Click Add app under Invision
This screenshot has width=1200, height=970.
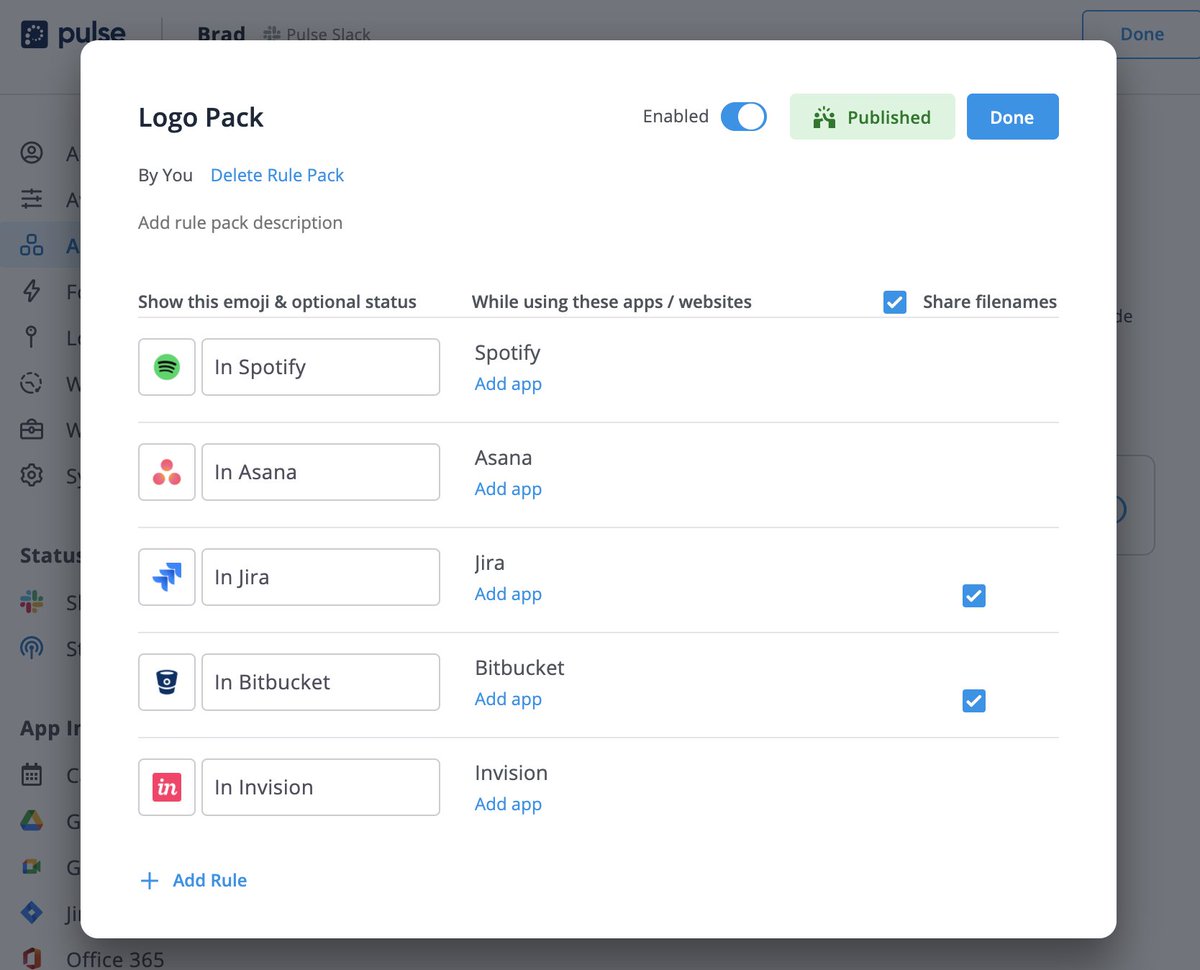tap(508, 804)
